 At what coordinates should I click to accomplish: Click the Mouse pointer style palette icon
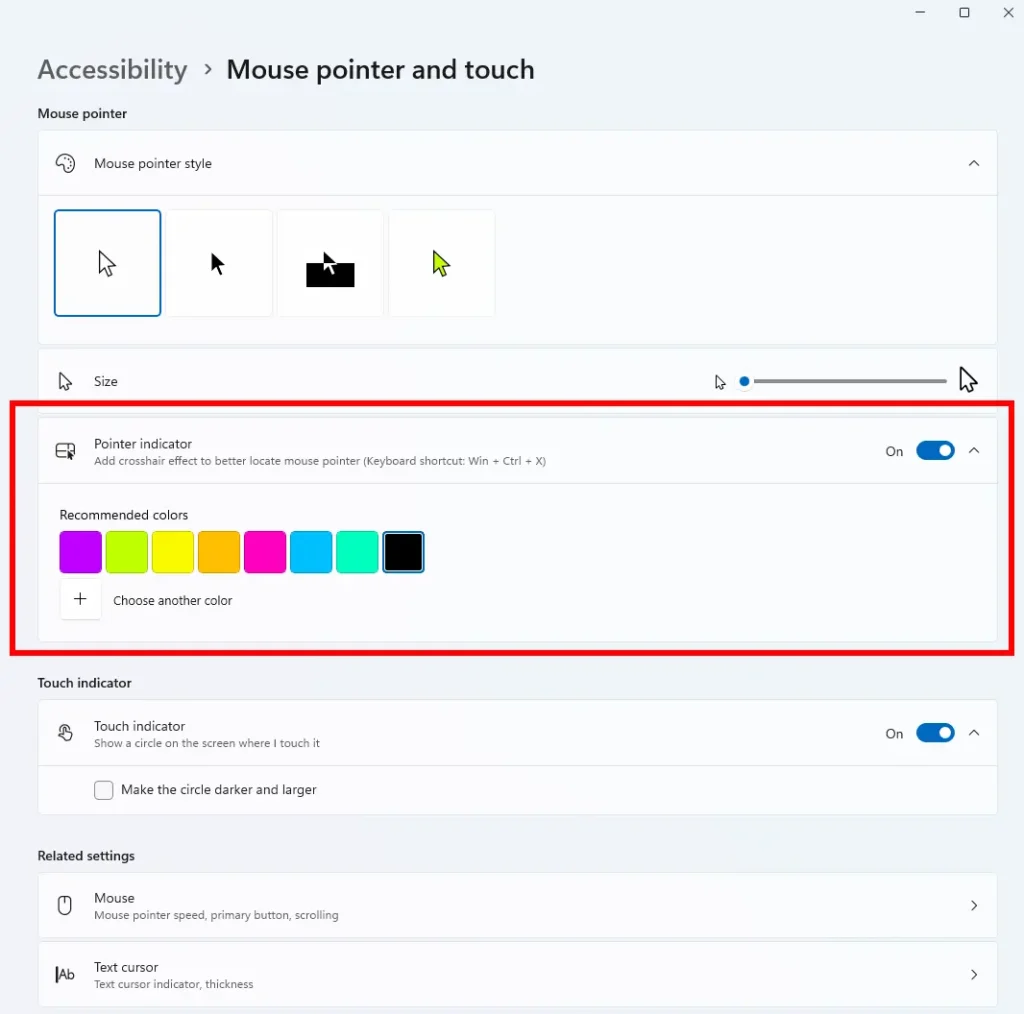tap(65, 162)
